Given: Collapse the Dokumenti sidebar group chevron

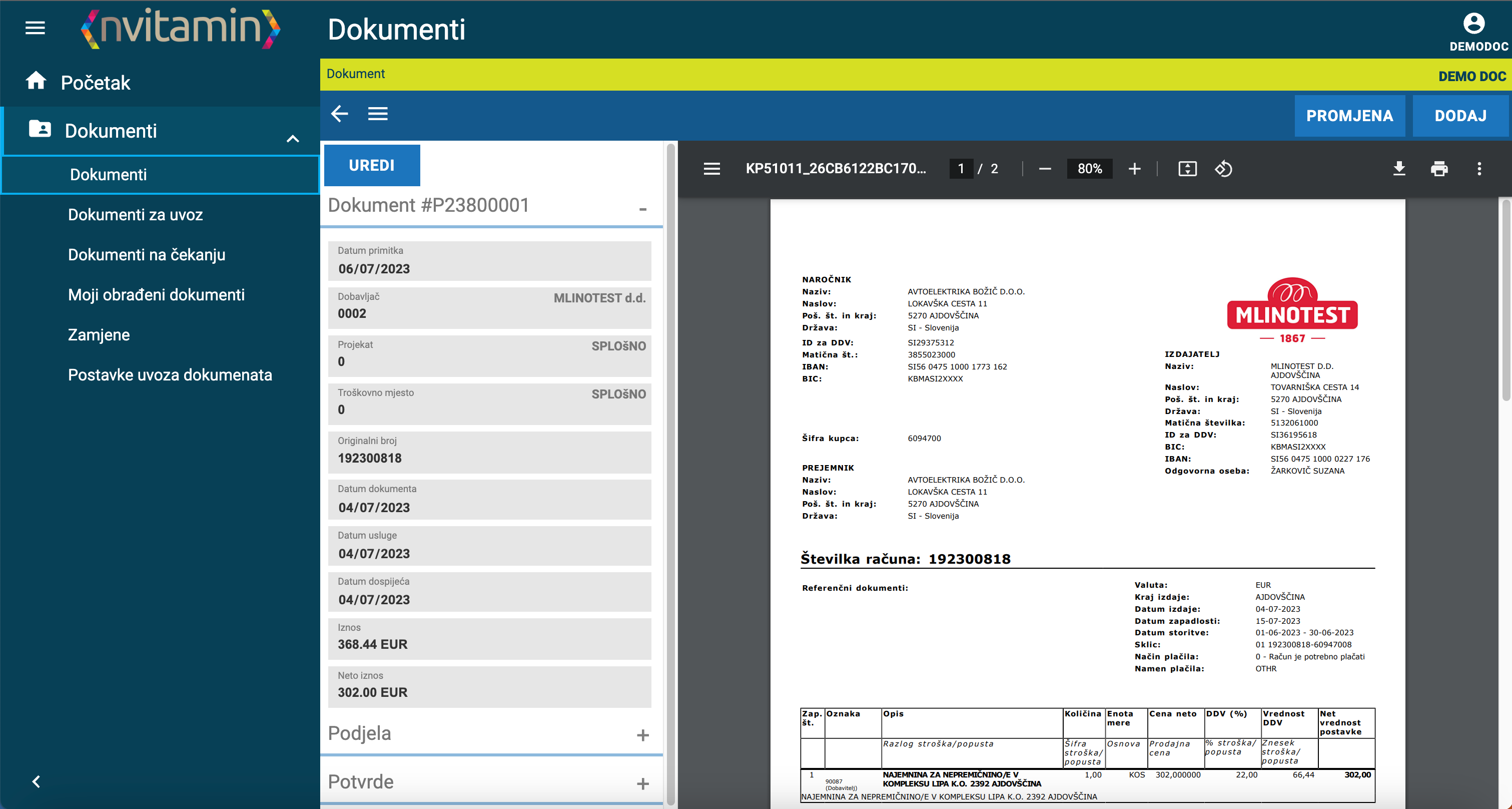Looking at the screenshot, I should click(293, 139).
